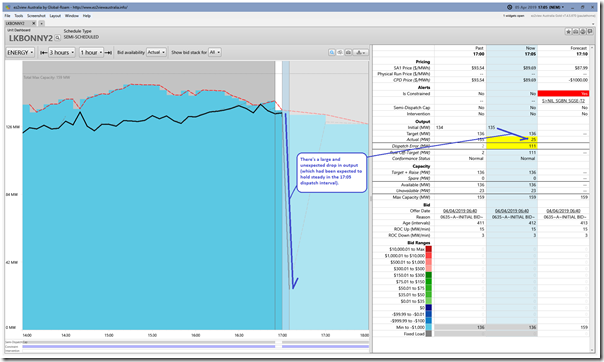Open the Help menu
Viewport: 604px width, 362px height.
87,16
